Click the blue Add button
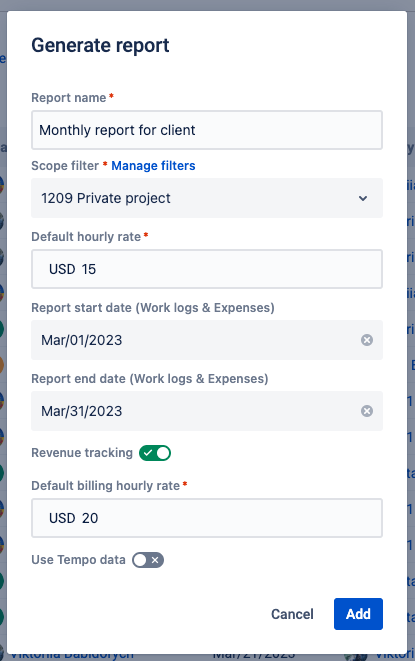This screenshot has height=661, width=415. [x=358, y=614]
